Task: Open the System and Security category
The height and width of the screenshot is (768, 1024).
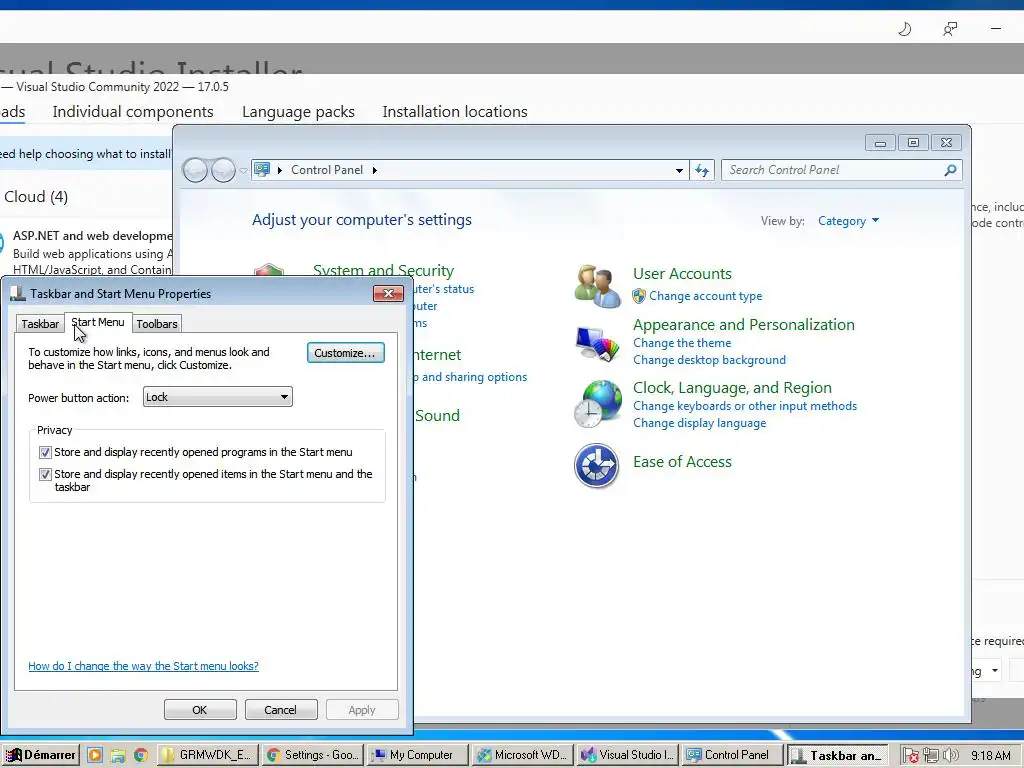Action: (x=383, y=270)
